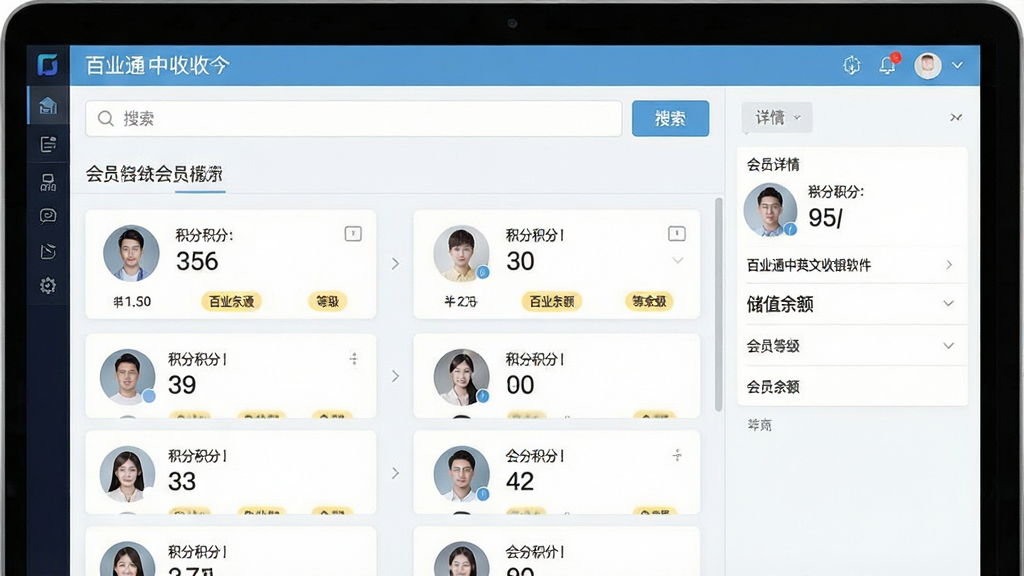Screen dimensions: 1024x576
Task: Click points value 33
Action: coord(182,481)
